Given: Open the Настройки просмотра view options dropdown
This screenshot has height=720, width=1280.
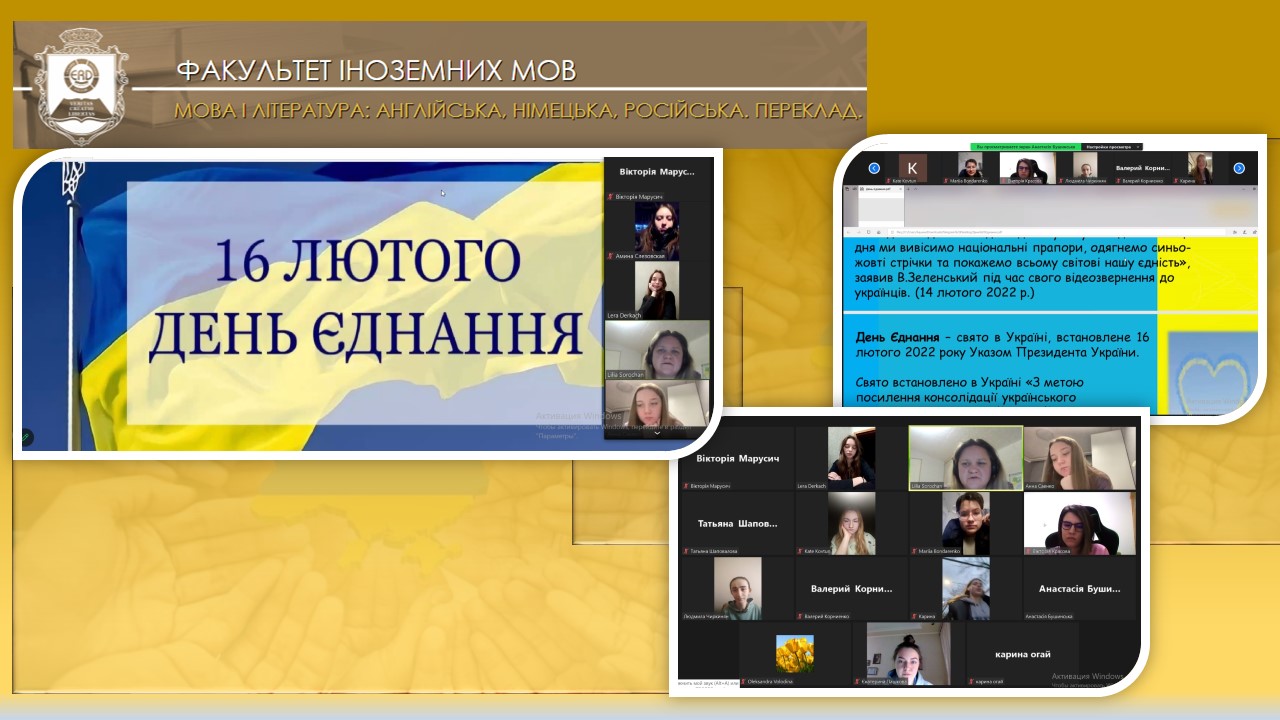Looking at the screenshot, I should coord(1111,147).
